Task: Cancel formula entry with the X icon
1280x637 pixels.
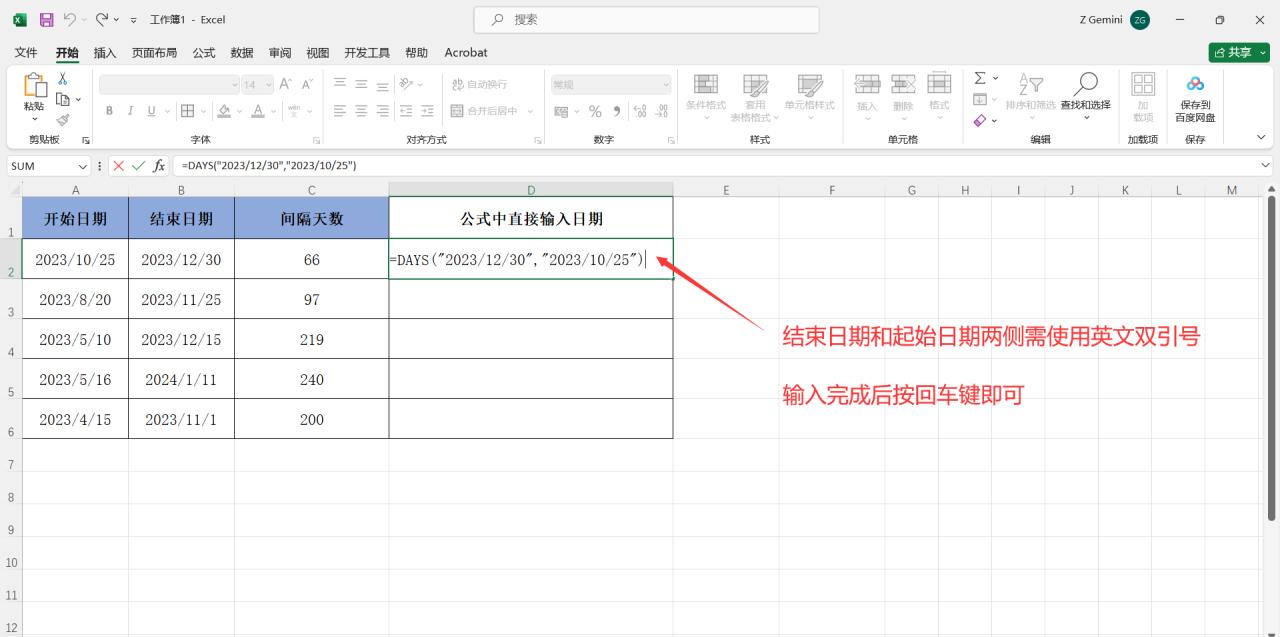Action: pos(119,166)
